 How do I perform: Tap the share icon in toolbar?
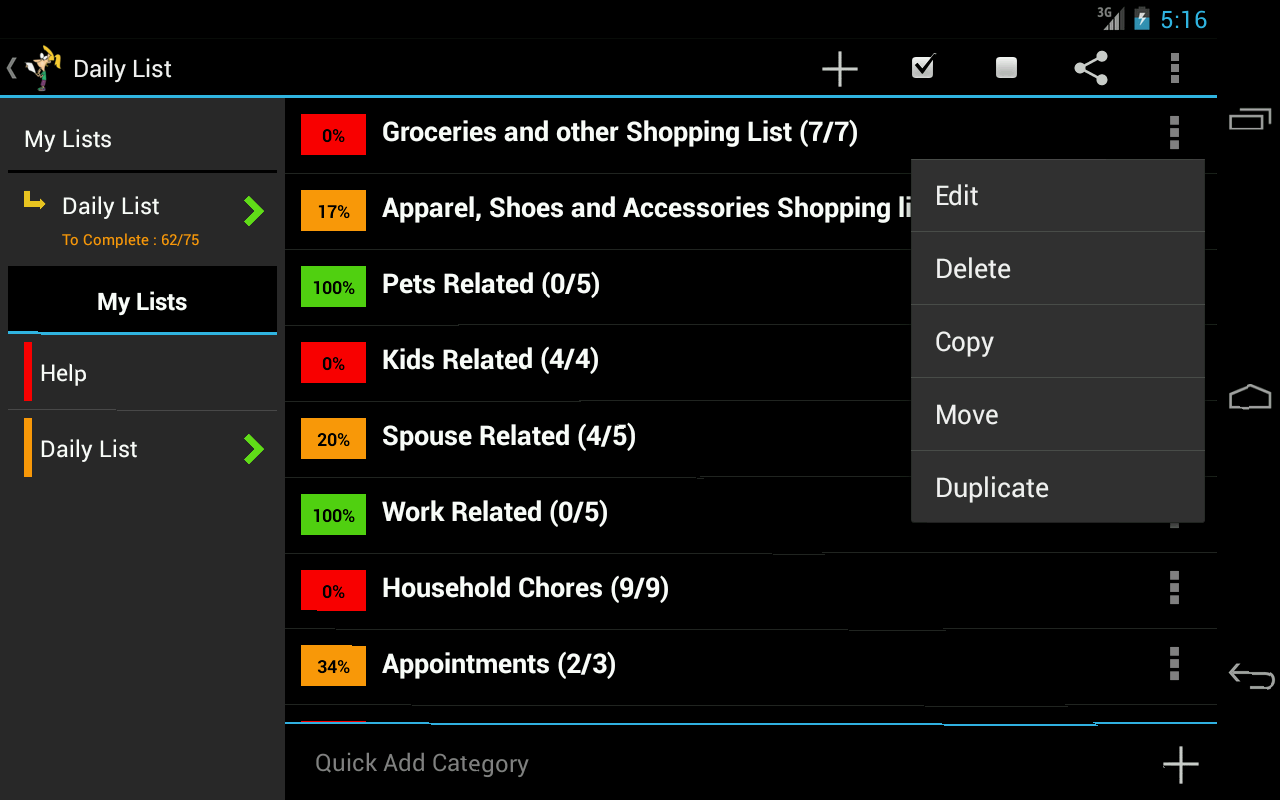1090,69
